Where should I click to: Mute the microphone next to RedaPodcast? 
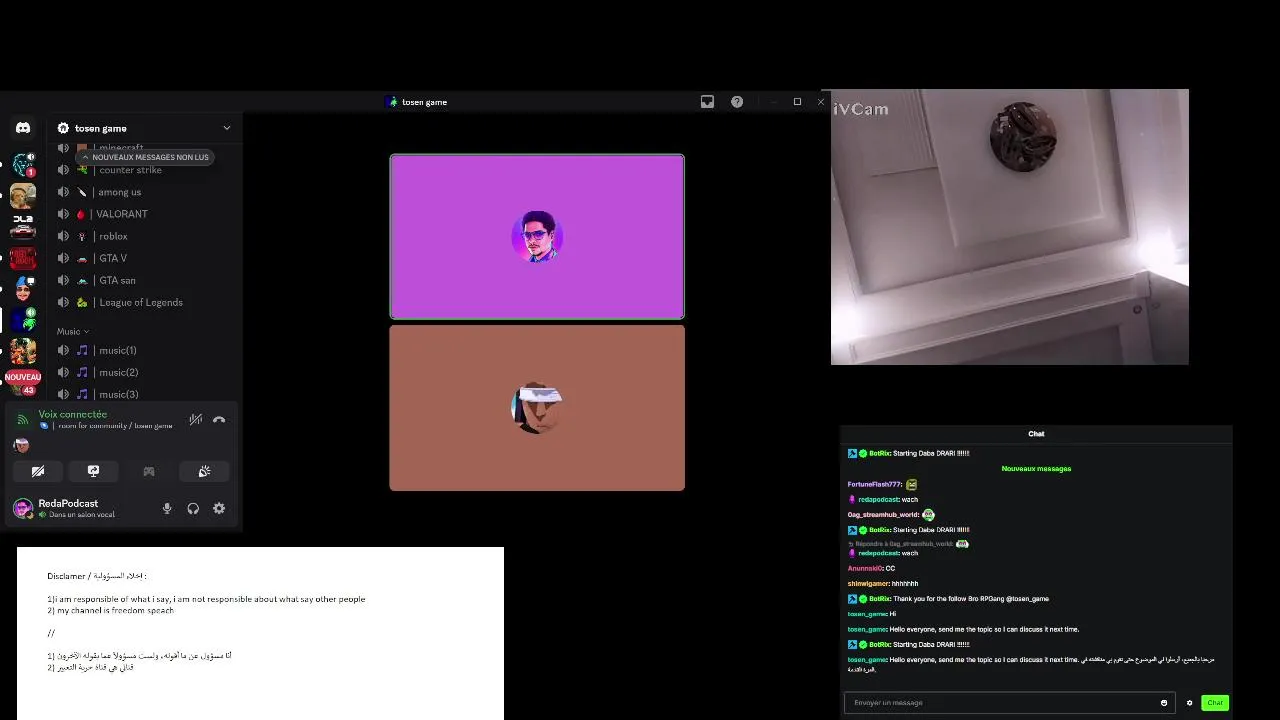167,508
